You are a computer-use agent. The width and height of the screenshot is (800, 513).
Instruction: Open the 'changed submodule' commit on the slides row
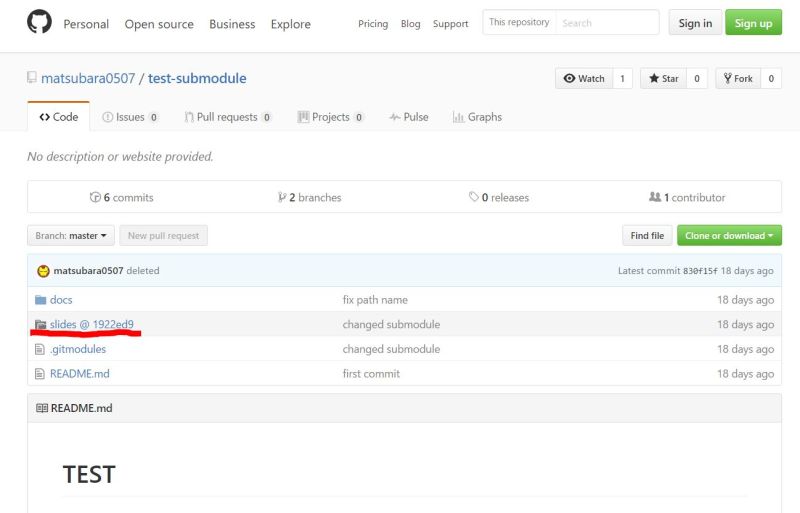click(391, 324)
